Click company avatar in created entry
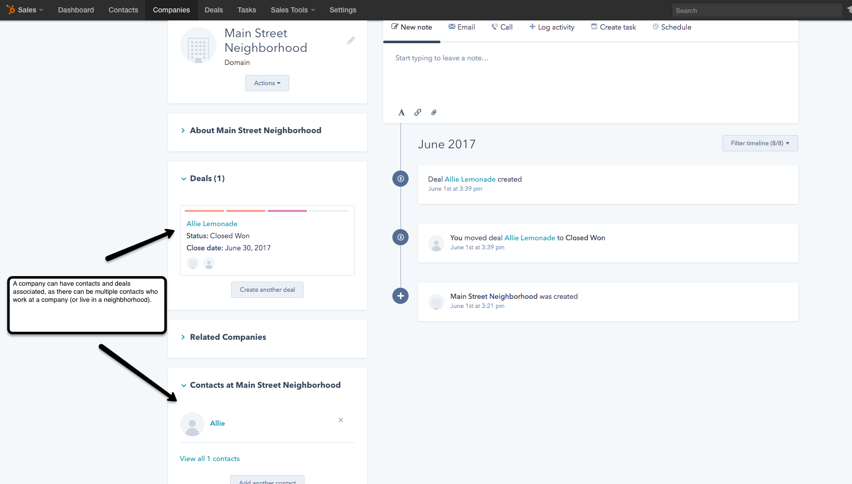 pos(436,301)
